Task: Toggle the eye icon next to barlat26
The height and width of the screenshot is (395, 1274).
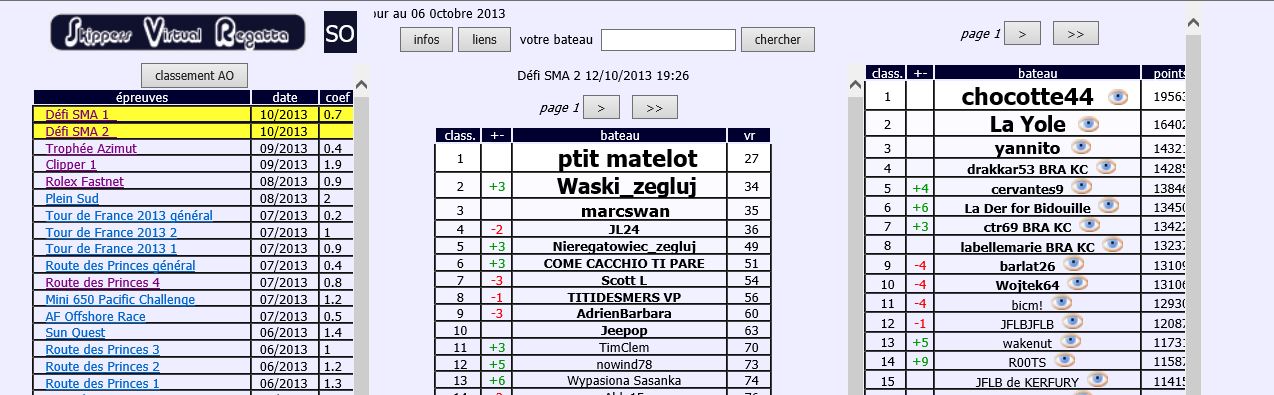Action: tap(1074, 264)
